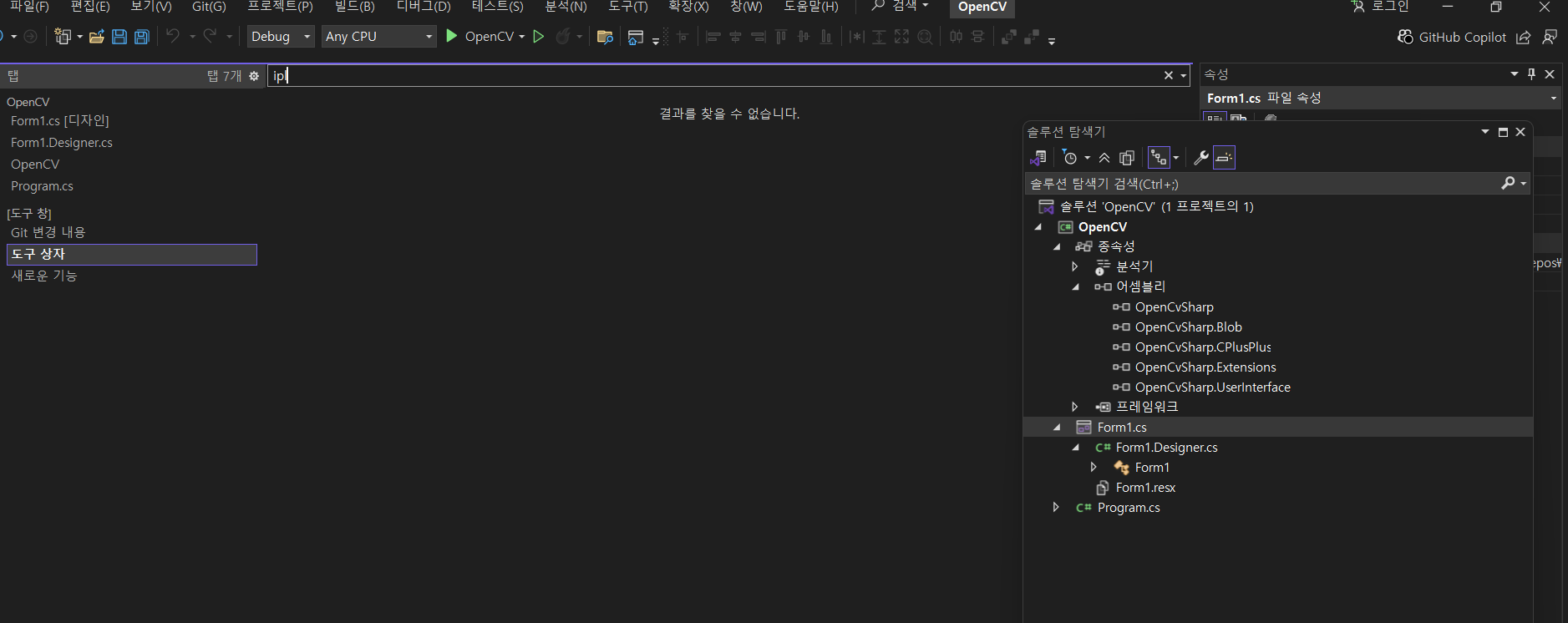This screenshot has height=623, width=1568.
Task: Open Properties with the wrench icon
Action: 1201,157
